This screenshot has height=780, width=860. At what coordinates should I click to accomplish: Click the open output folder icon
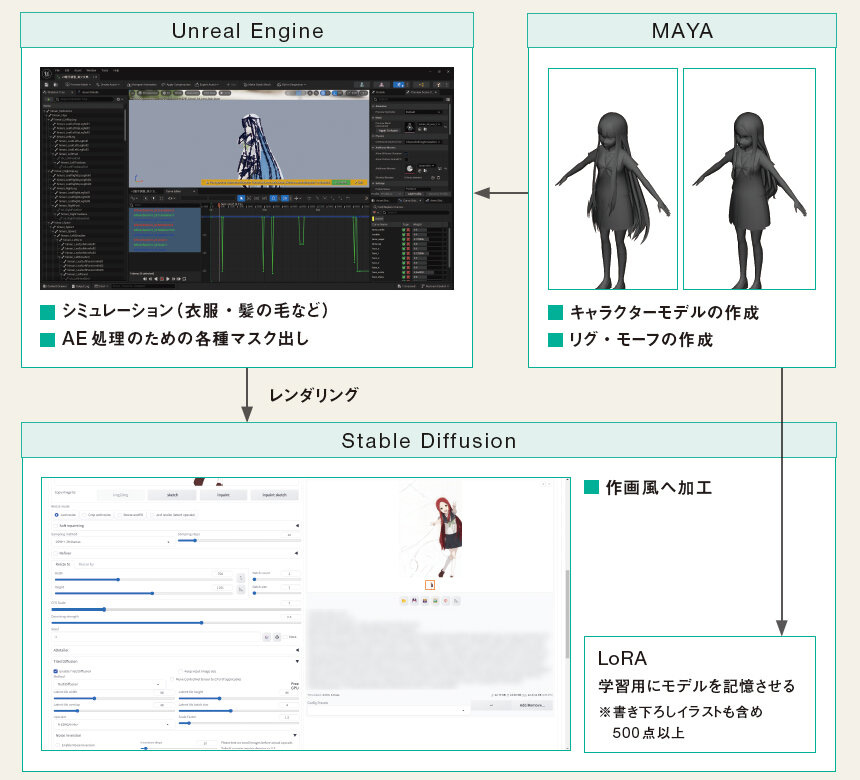(404, 601)
